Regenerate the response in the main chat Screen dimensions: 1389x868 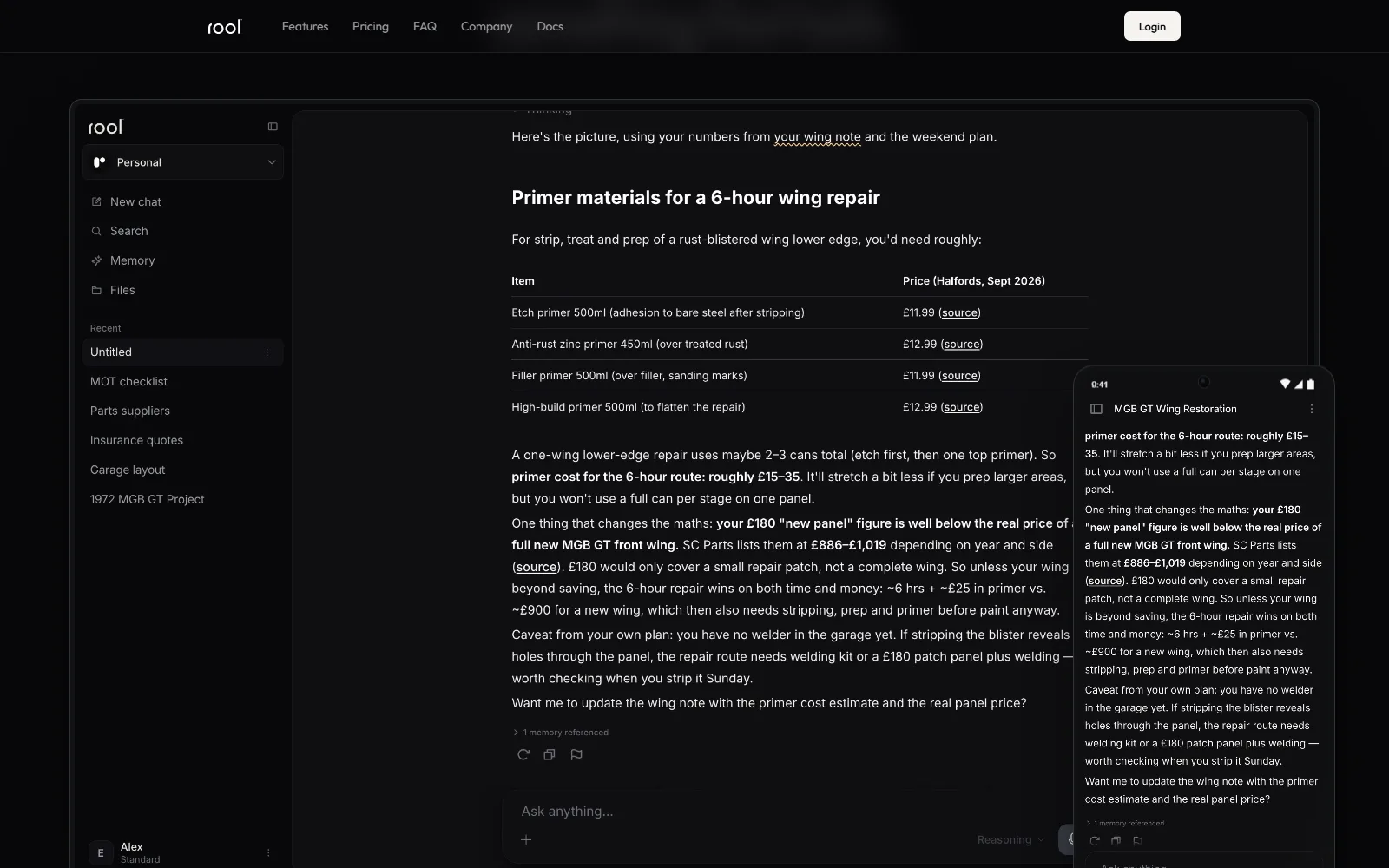(x=523, y=754)
